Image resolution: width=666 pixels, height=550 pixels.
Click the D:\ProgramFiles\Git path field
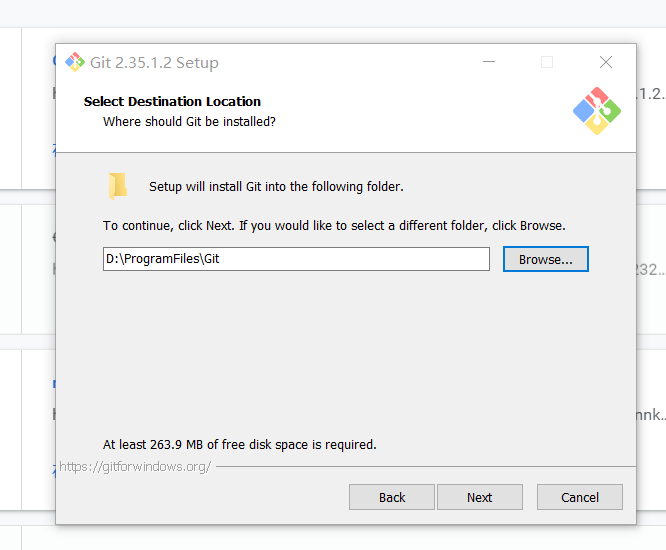coord(296,259)
